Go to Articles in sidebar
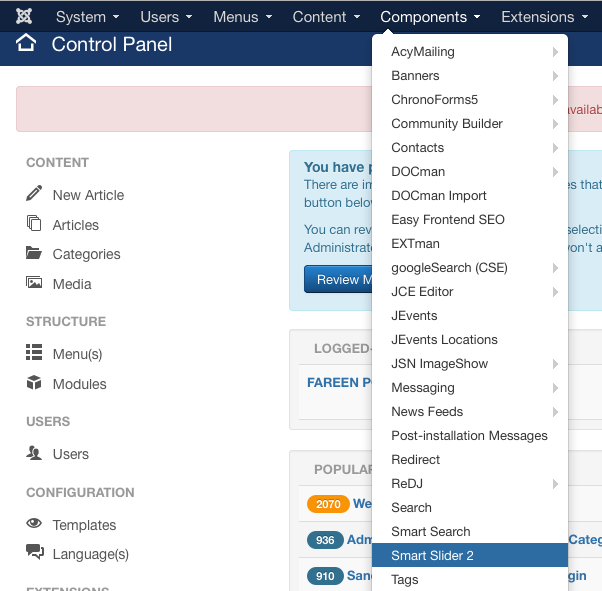602x591 pixels. [x=76, y=225]
